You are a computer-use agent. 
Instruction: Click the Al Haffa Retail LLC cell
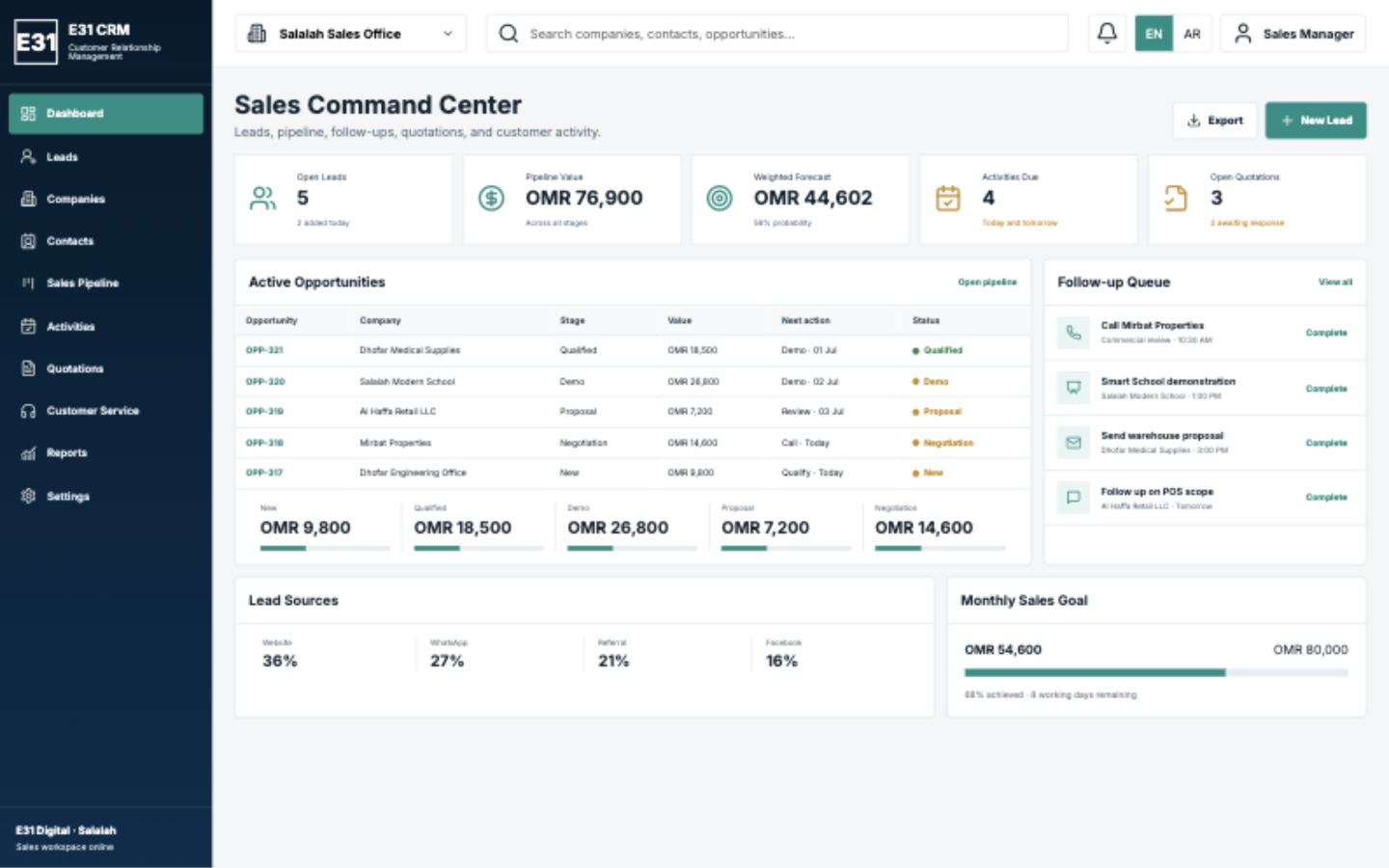tap(397, 412)
